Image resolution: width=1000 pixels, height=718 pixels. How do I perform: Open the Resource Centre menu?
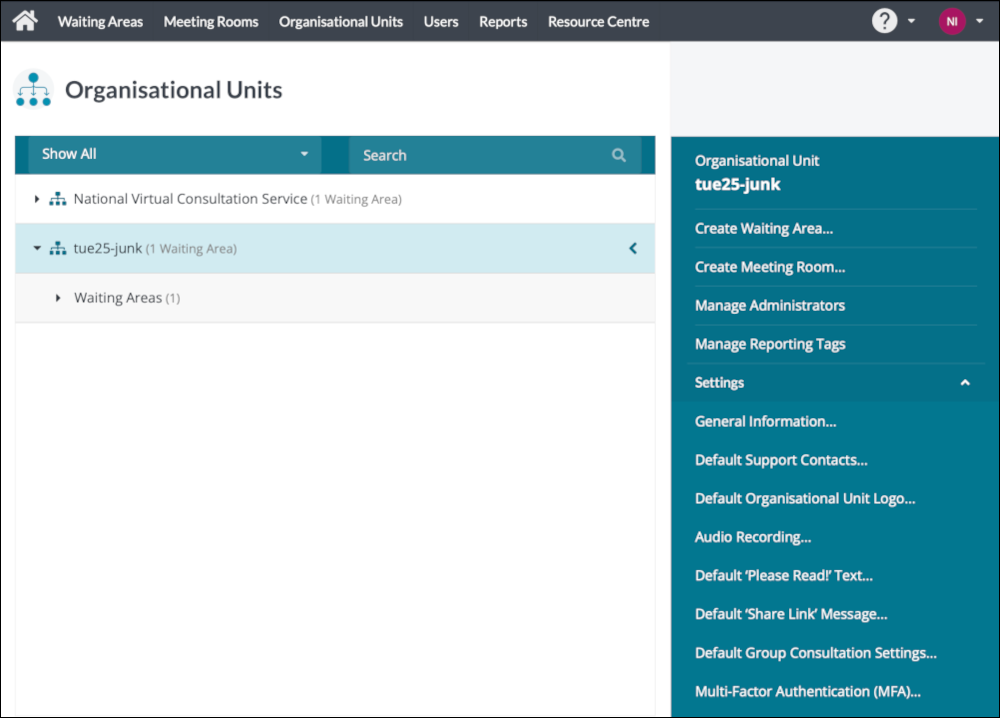tap(598, 22)
